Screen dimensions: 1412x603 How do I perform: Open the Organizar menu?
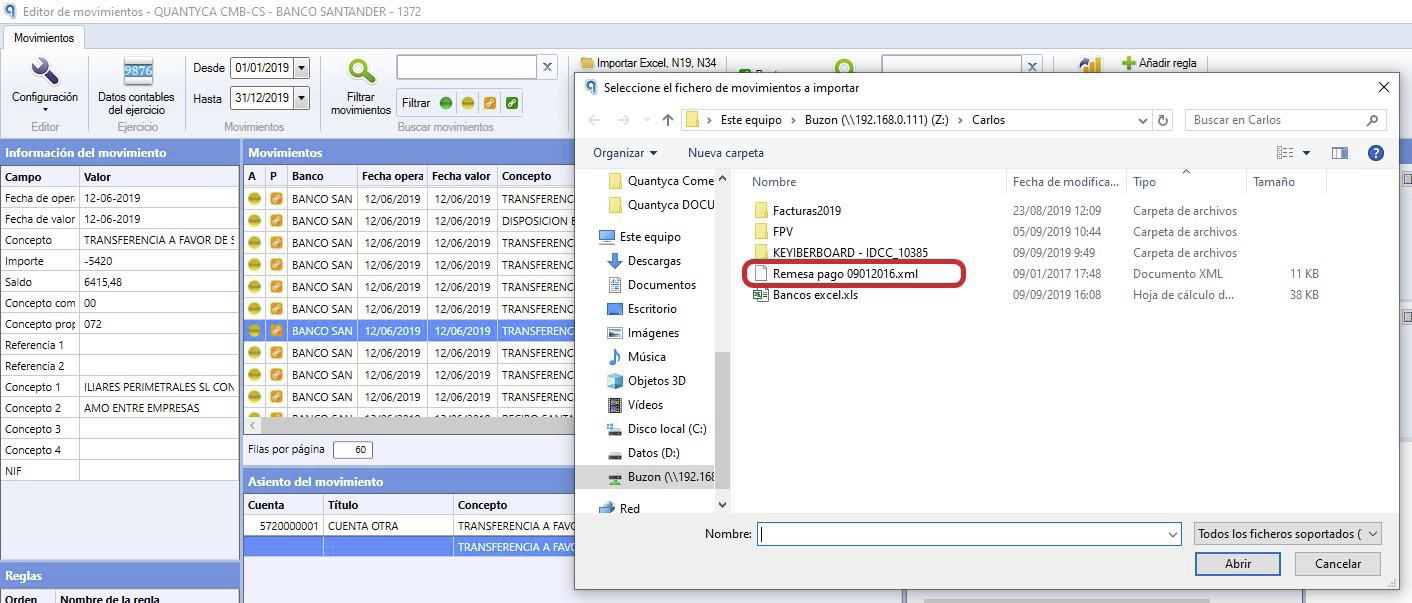[625, 153]
